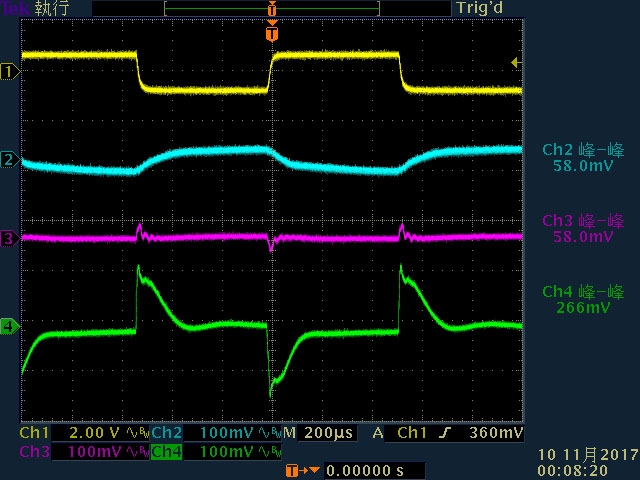Click the Trig'd status indicator
Screen dimensions: 640x480
tap(480, 8)
